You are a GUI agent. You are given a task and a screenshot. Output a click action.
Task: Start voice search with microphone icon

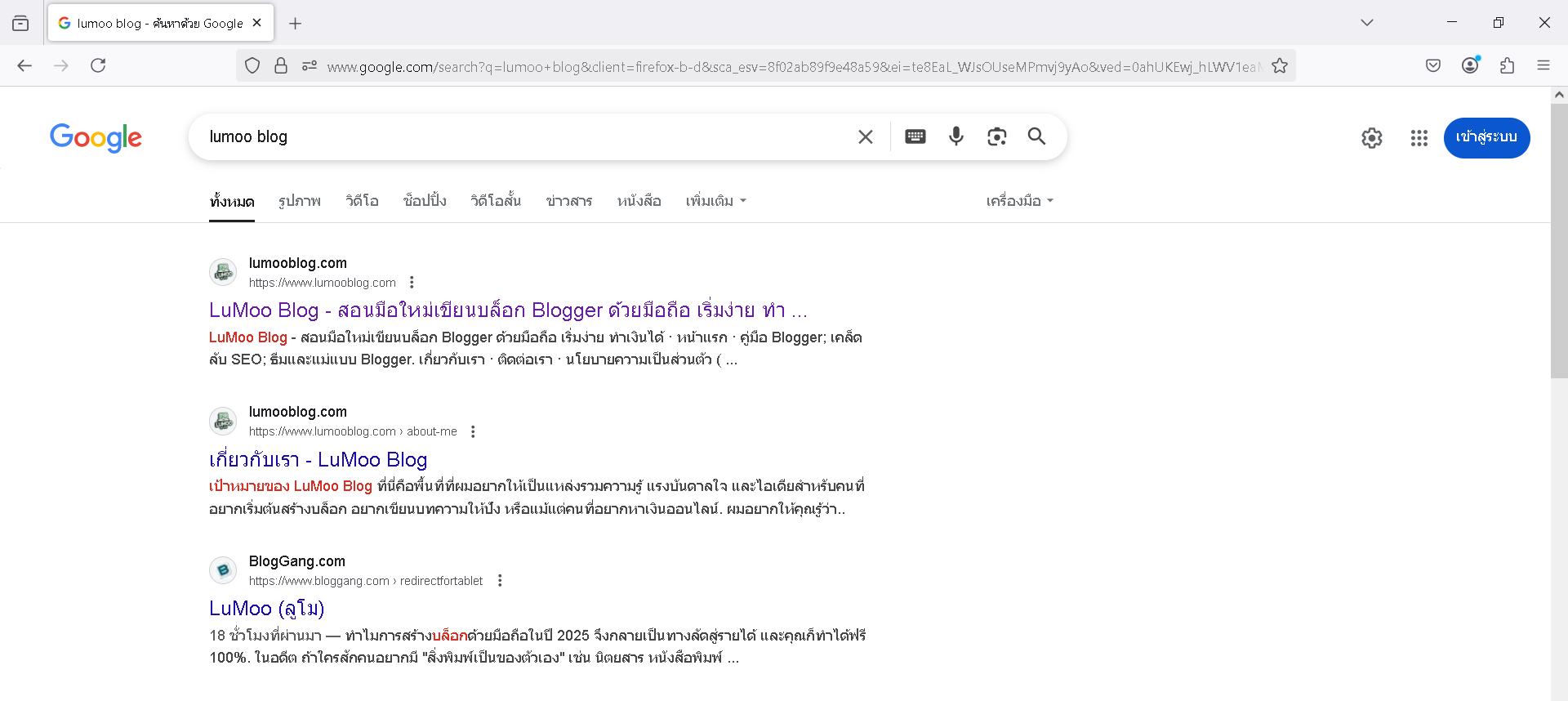tap(956, 136)
